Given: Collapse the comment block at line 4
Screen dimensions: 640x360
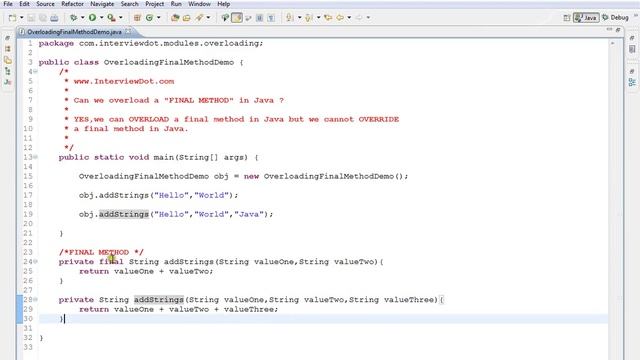Looking at the screenshot, I should pos(36,72).
